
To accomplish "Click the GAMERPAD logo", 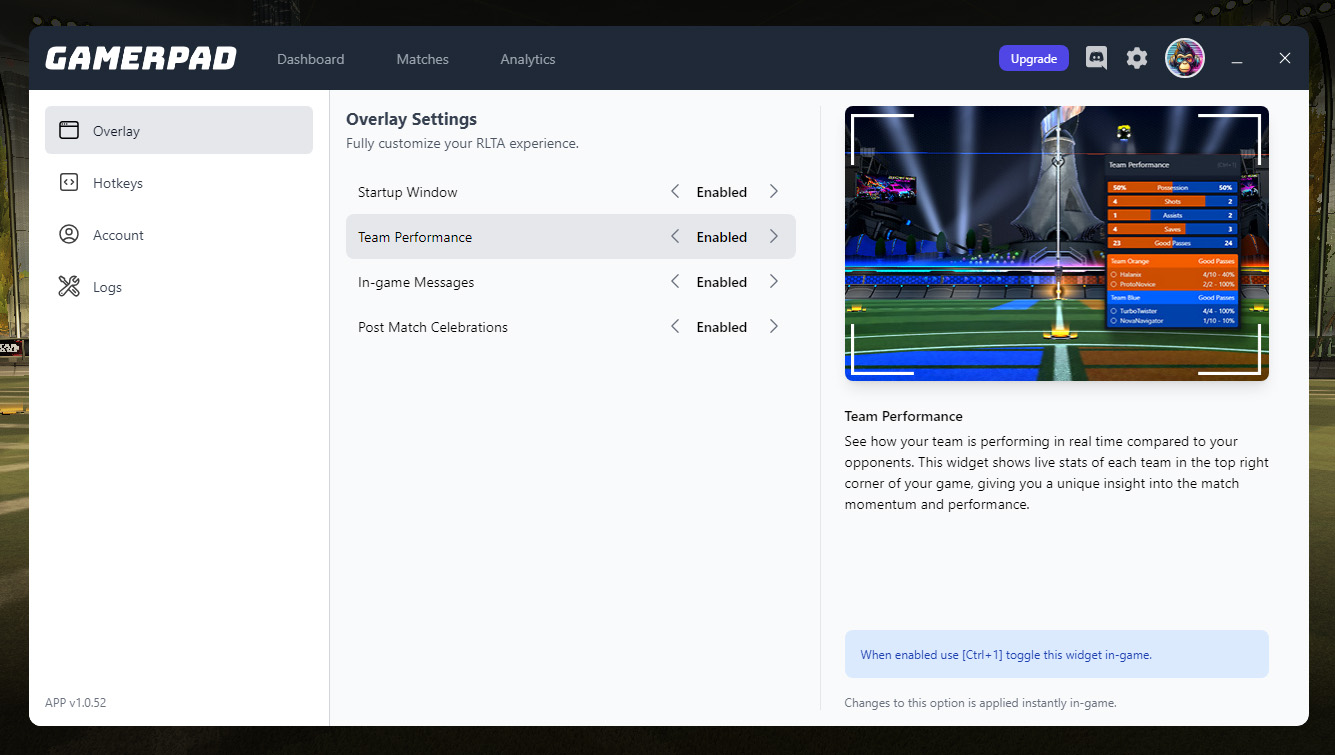I will click(141, 59).
